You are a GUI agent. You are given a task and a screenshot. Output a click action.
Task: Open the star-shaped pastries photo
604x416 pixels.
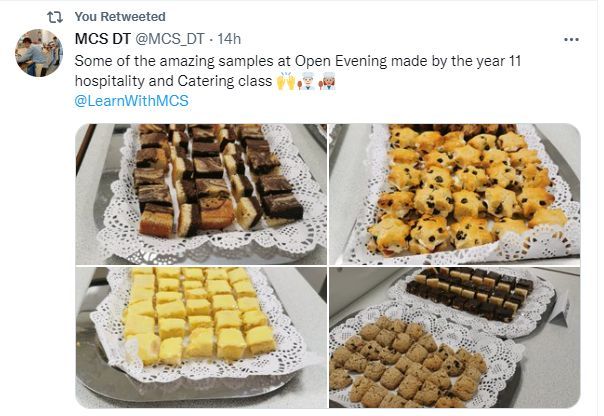[455, 193]
